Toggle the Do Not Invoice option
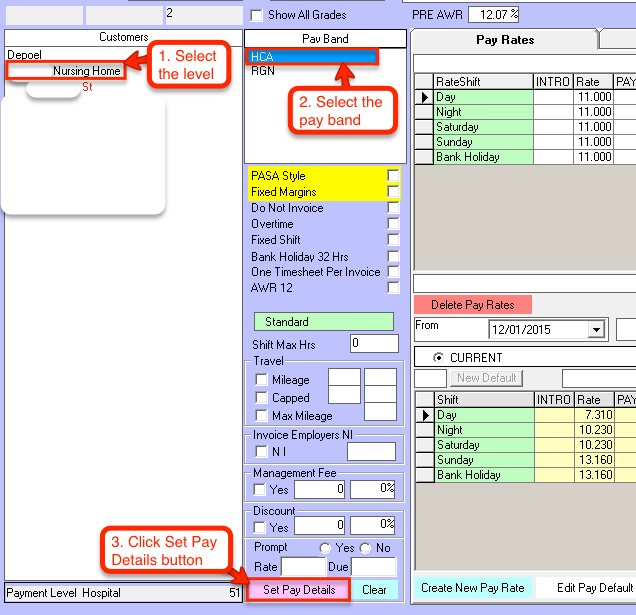636x615 pixels. 393,208
